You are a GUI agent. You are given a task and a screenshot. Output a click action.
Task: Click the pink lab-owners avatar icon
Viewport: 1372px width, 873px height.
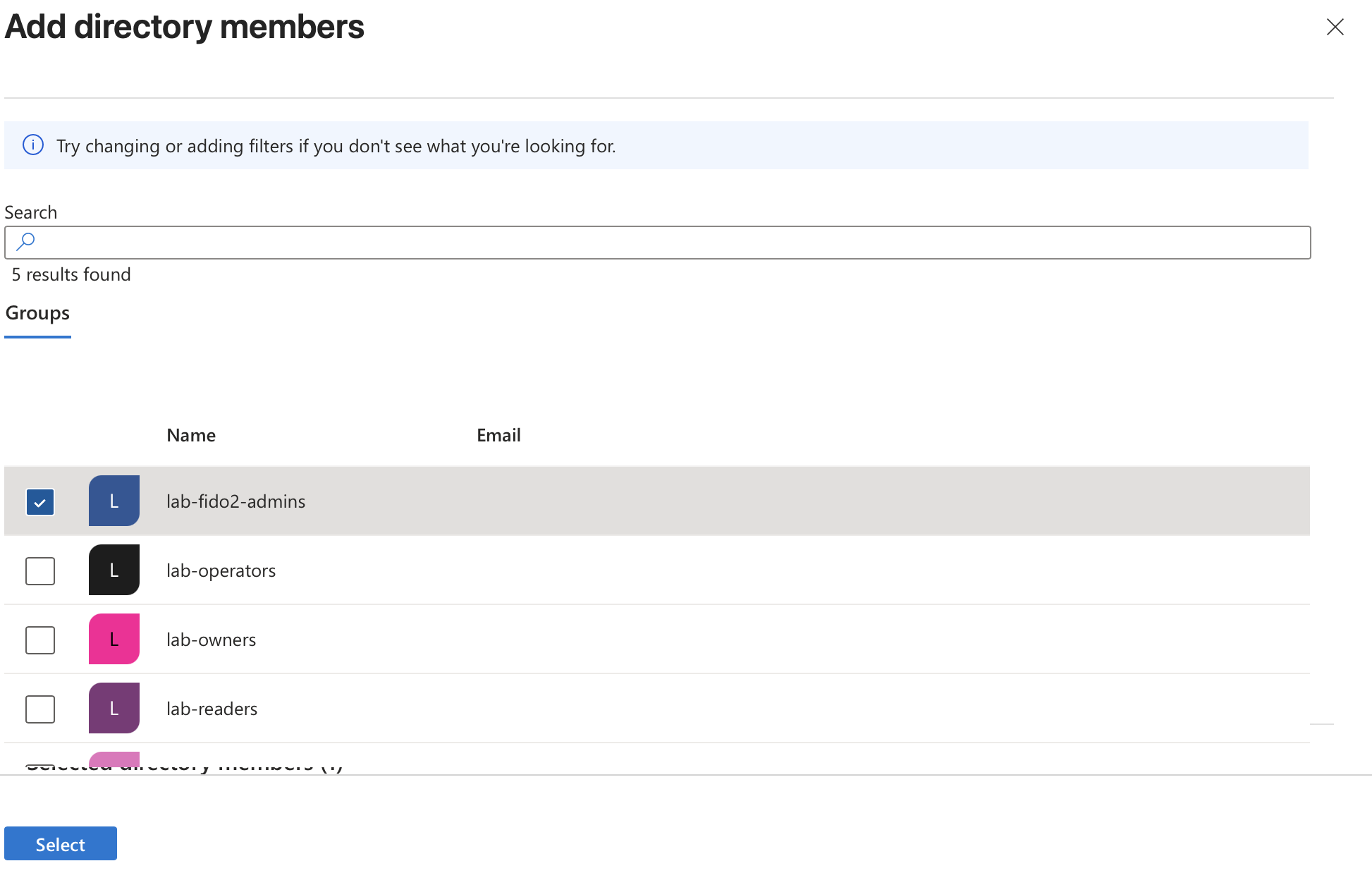coord(114,639)
